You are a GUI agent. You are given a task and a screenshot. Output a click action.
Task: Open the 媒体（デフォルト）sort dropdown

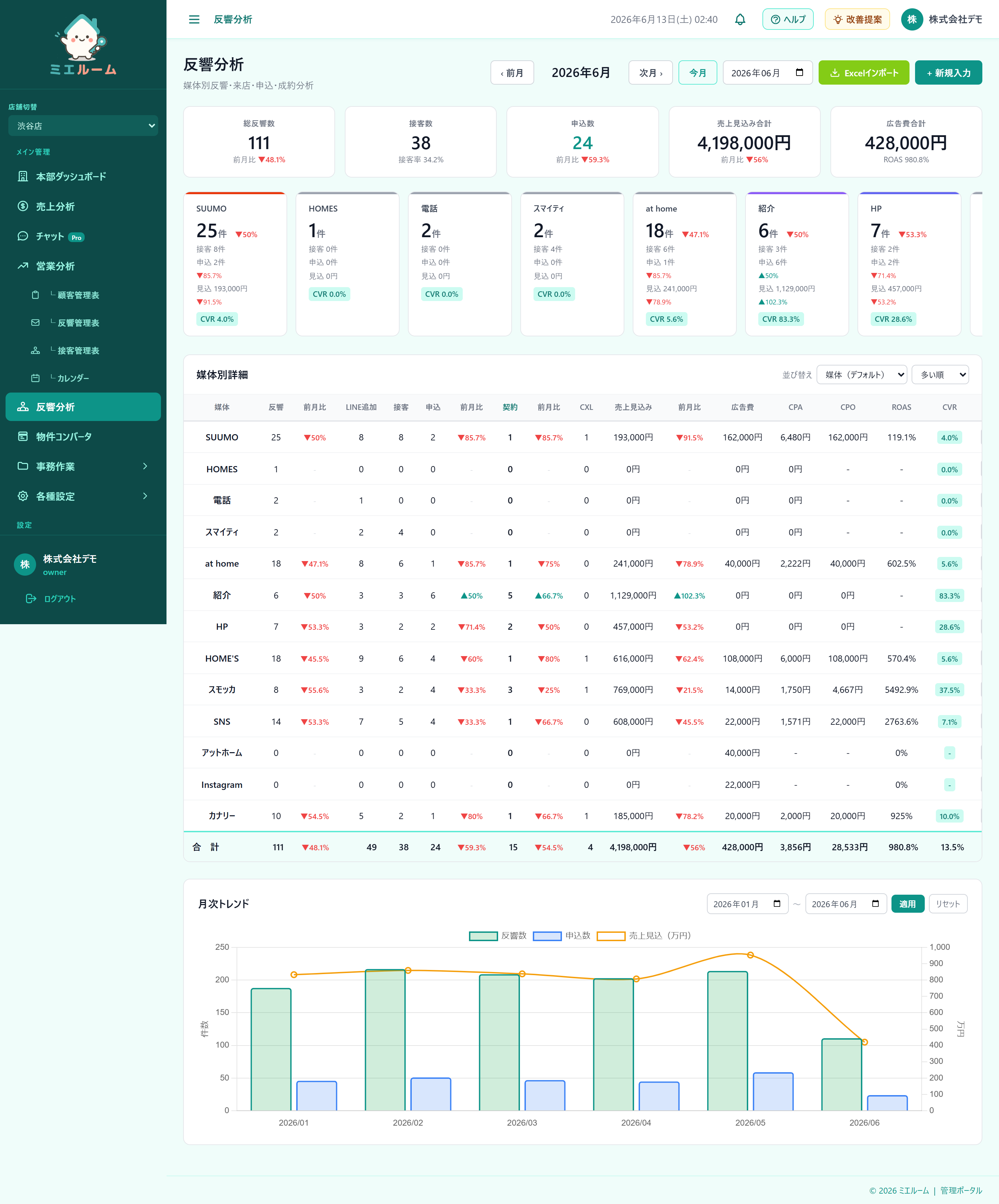tap(861, 375)
